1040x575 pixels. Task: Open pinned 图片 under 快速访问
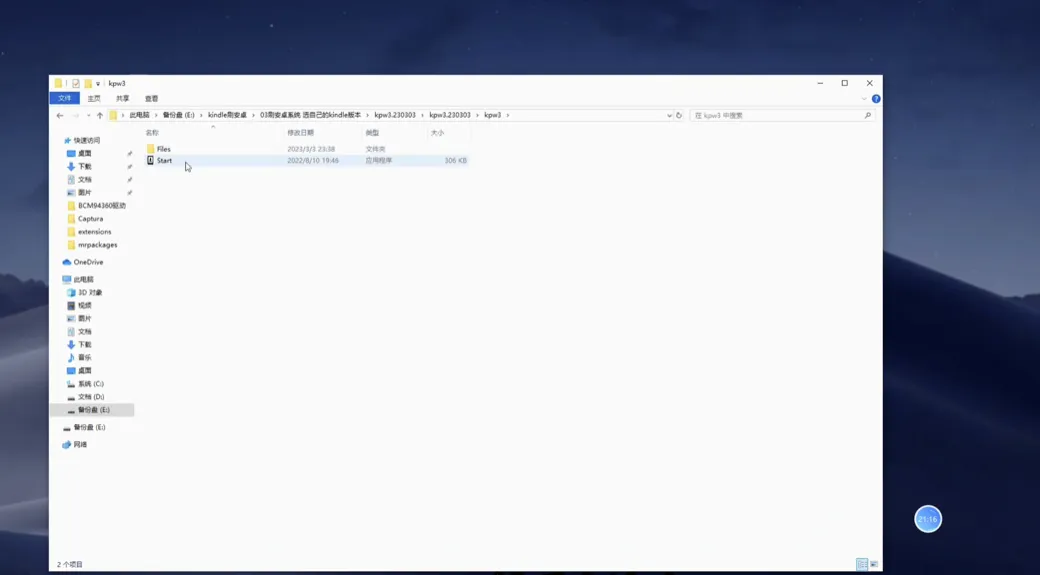(x=84, y=192)
